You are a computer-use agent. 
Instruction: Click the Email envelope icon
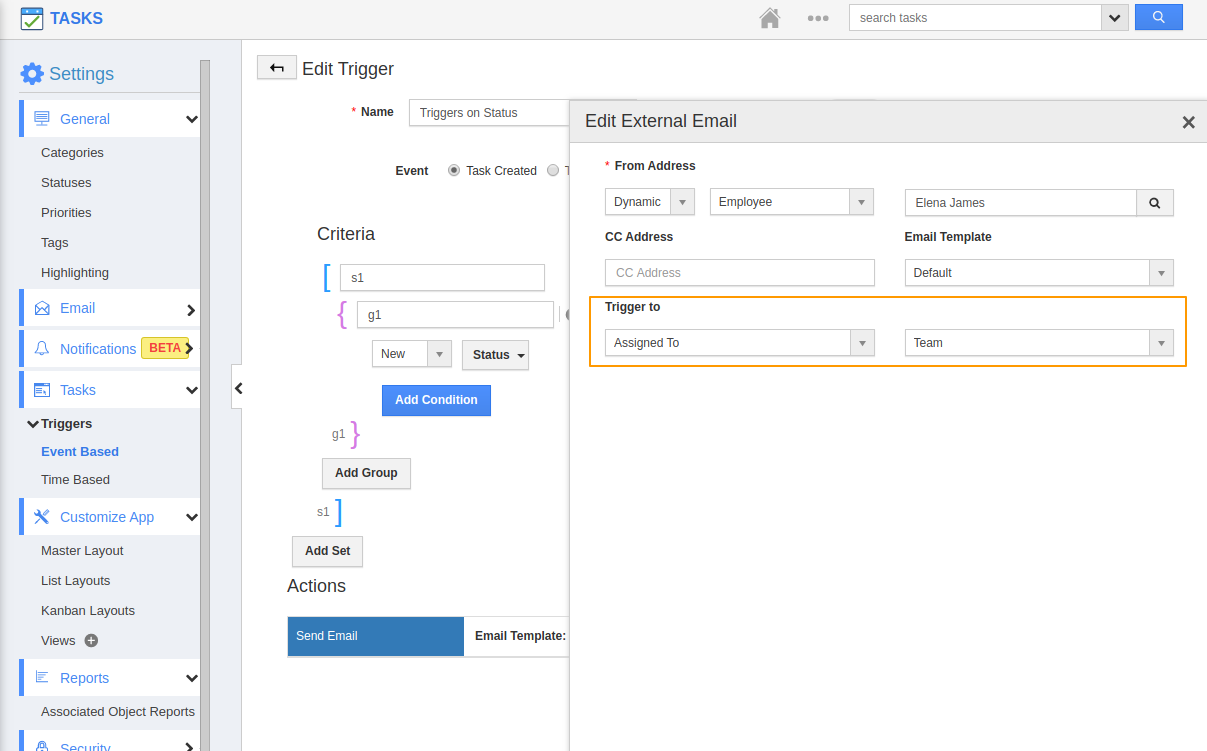(x=42, y=308)
